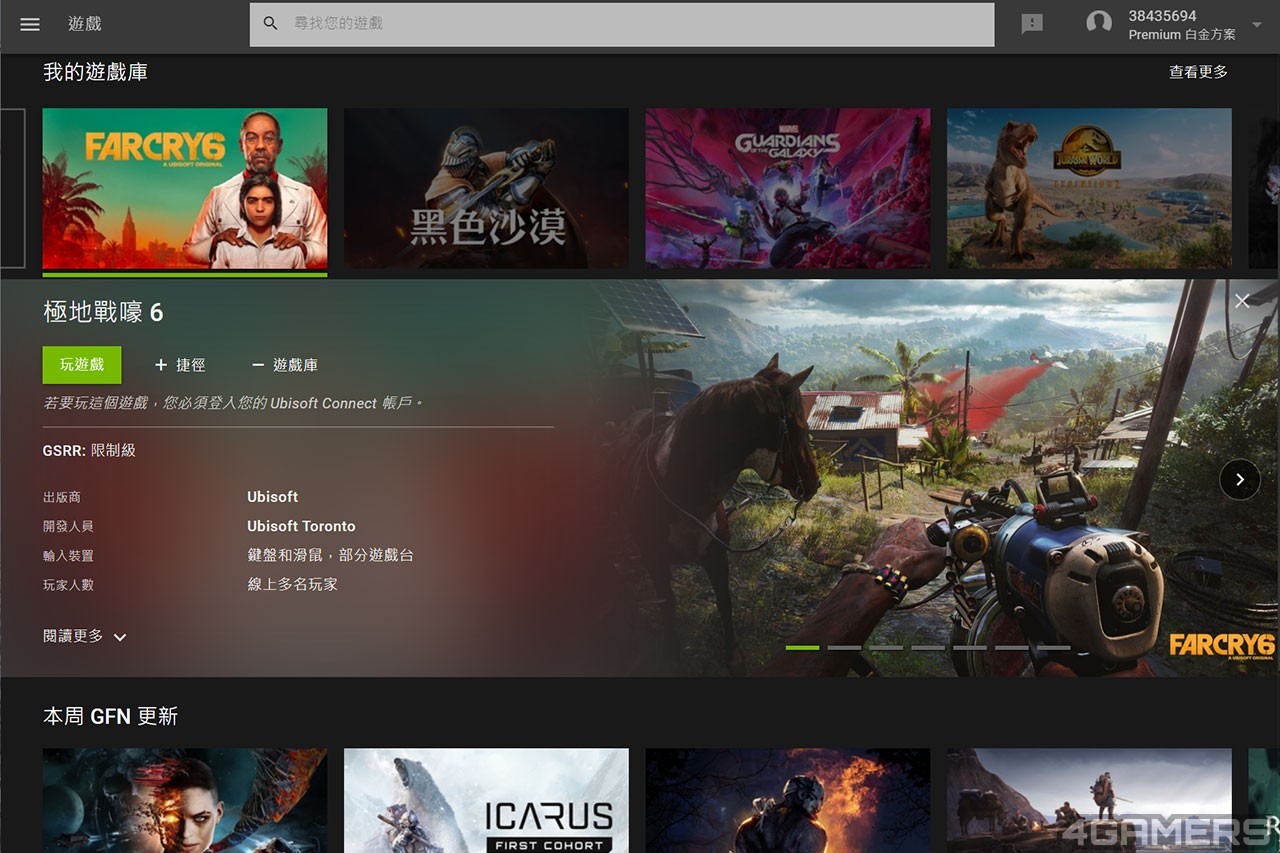Screen dimensions: 1280x853
Task: Open the Icarus First Cohort tile
Action: click(487, 800)
